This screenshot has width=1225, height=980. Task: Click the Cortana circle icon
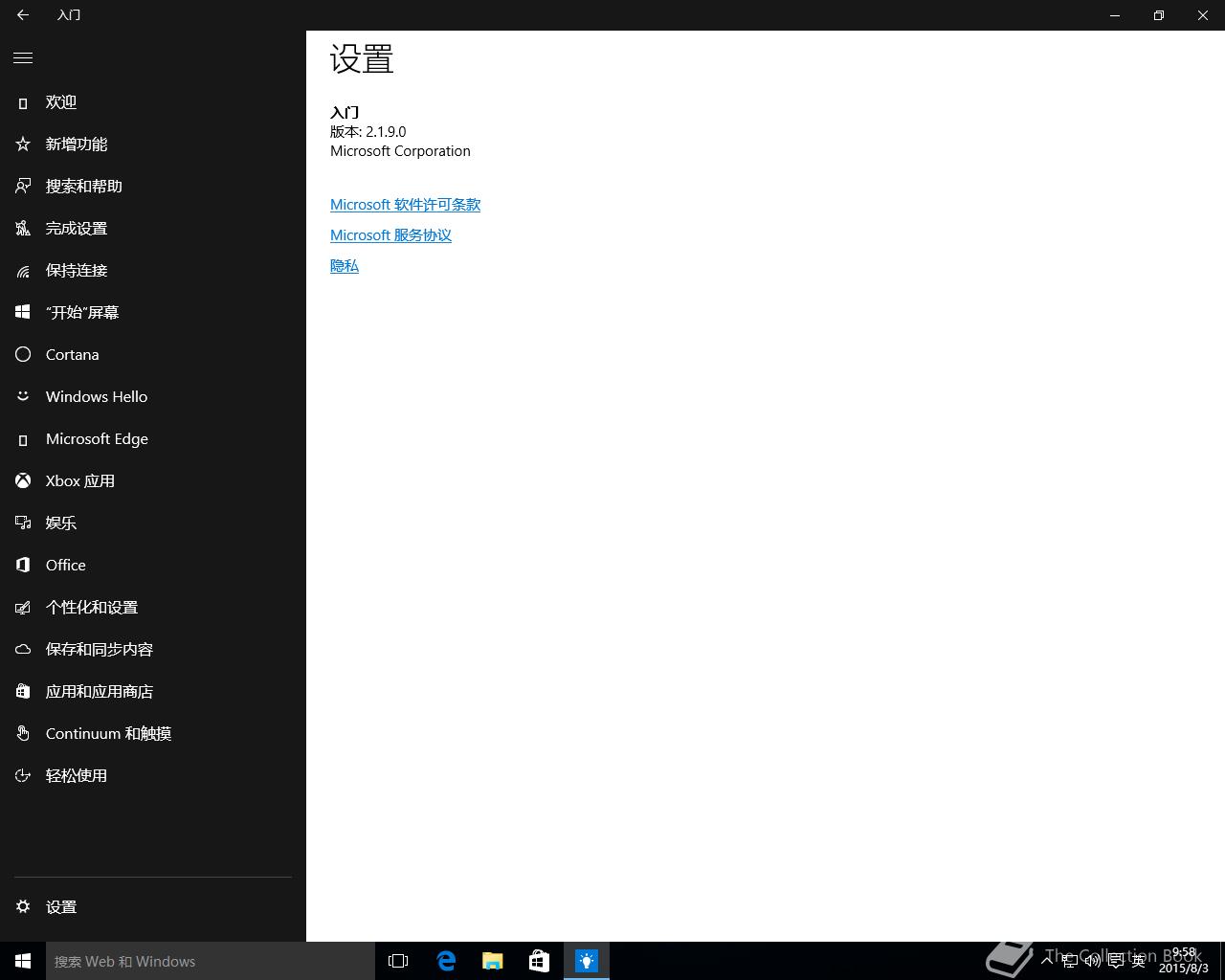coord(23,355)
